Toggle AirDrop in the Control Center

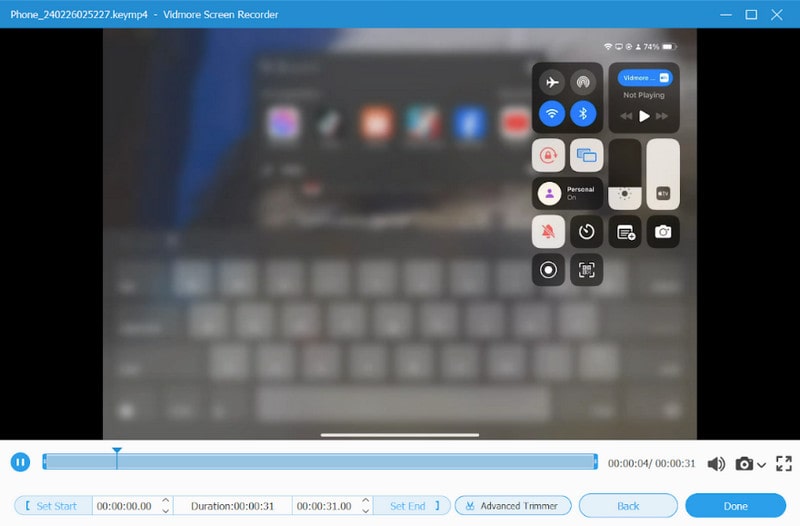click(583, 82)
